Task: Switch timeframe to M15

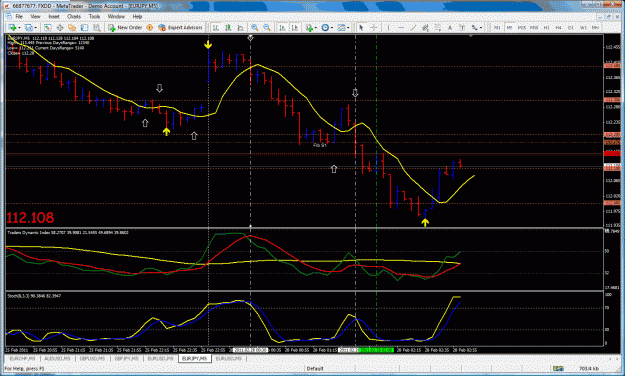Action: [x=522, y=28]
